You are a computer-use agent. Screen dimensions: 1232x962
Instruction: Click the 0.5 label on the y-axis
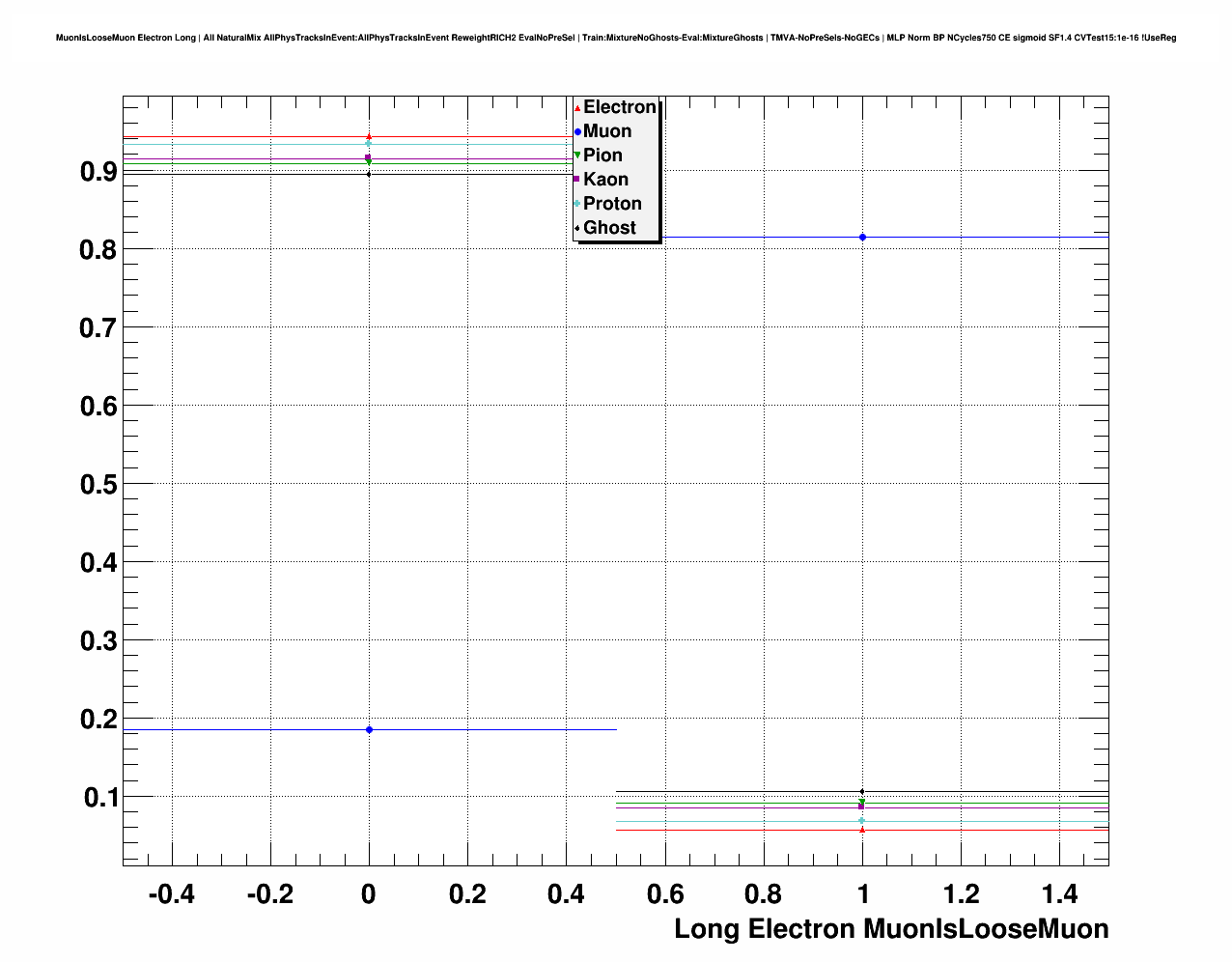[98, 484]
